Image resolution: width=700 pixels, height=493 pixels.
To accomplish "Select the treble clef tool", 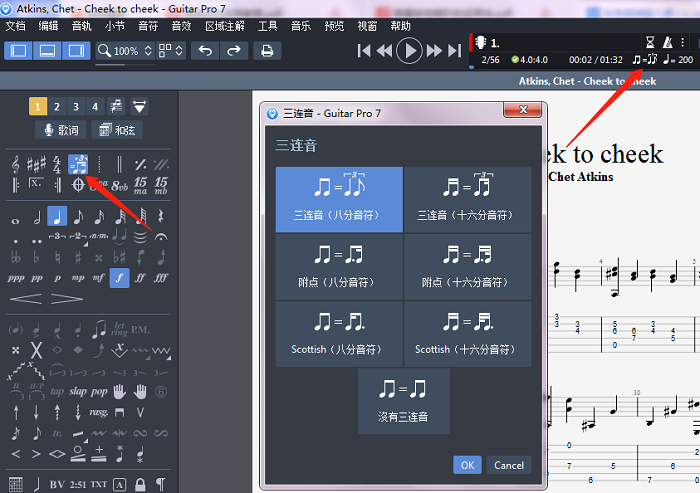I will pos(16,163).
